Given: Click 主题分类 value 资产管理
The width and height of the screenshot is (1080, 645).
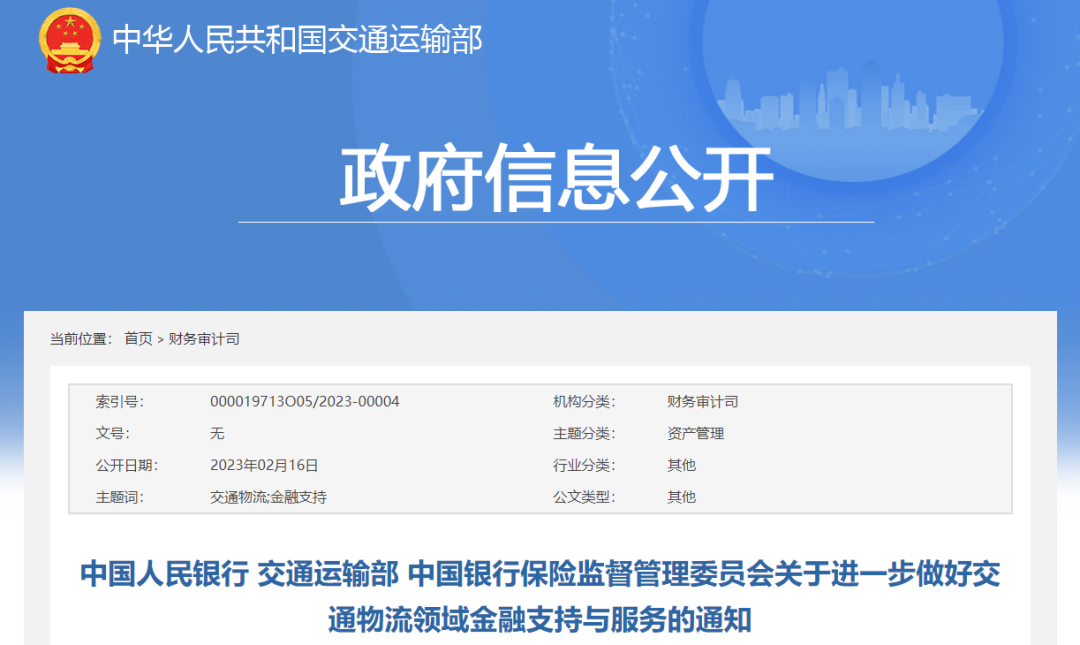Looking at the screenshot, I should (x=696, y=433).
